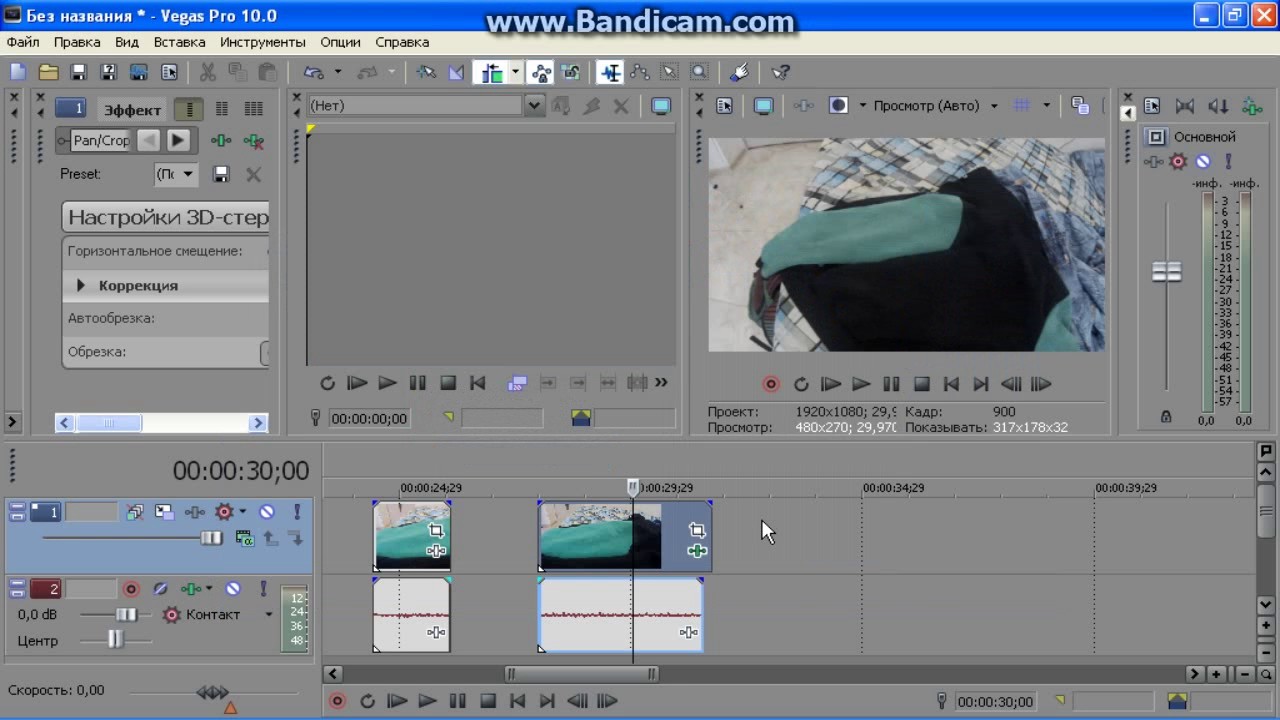The image size is (1280, 720).
Task: Select the Normal Edit tool
Action: (610, 72)
